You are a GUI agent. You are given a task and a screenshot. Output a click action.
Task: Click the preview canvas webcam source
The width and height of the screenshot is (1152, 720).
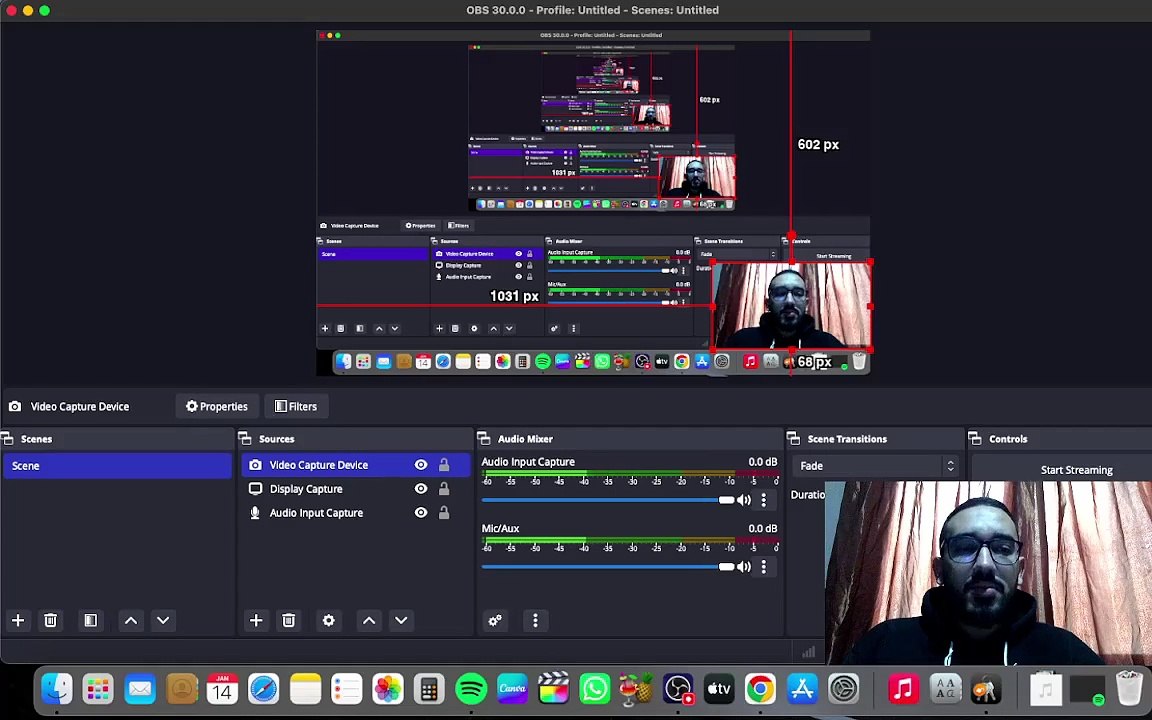[792, 306]
